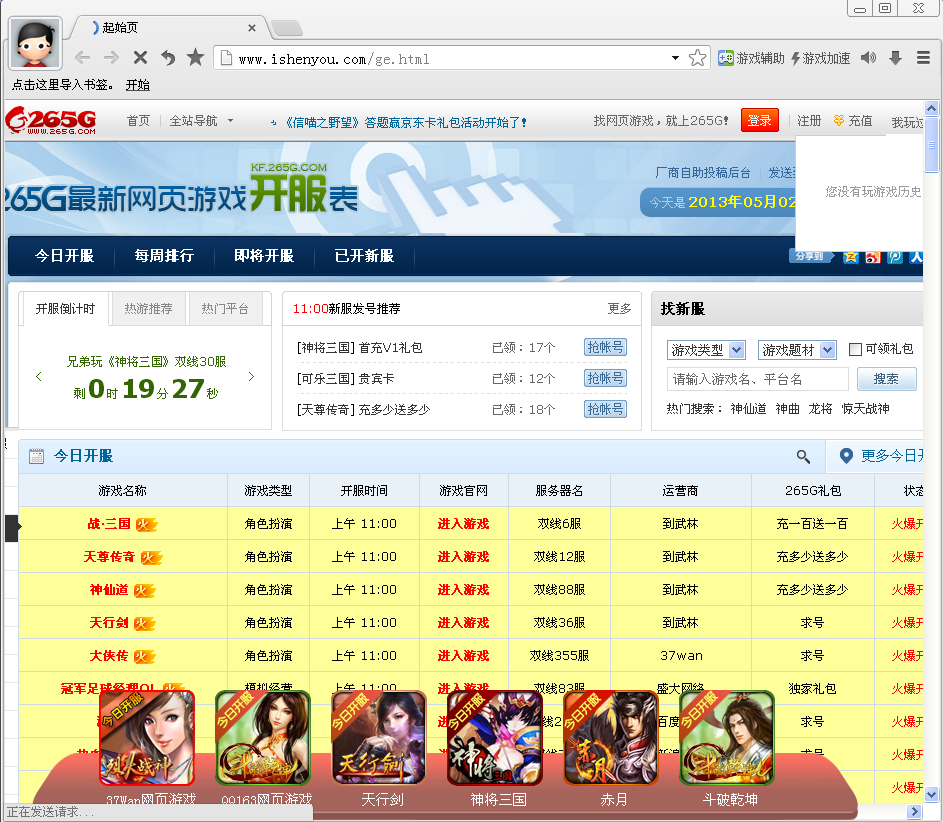
Task: Click 抢帐号 for 神将三国 首充V1礼包
Action: pos(605,348)
